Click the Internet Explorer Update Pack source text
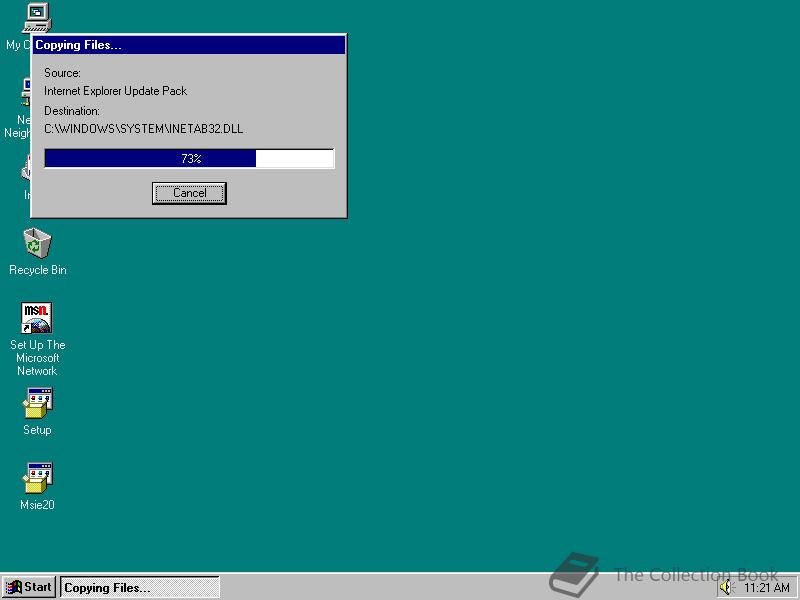800x600 pixels. pos(115,91)
